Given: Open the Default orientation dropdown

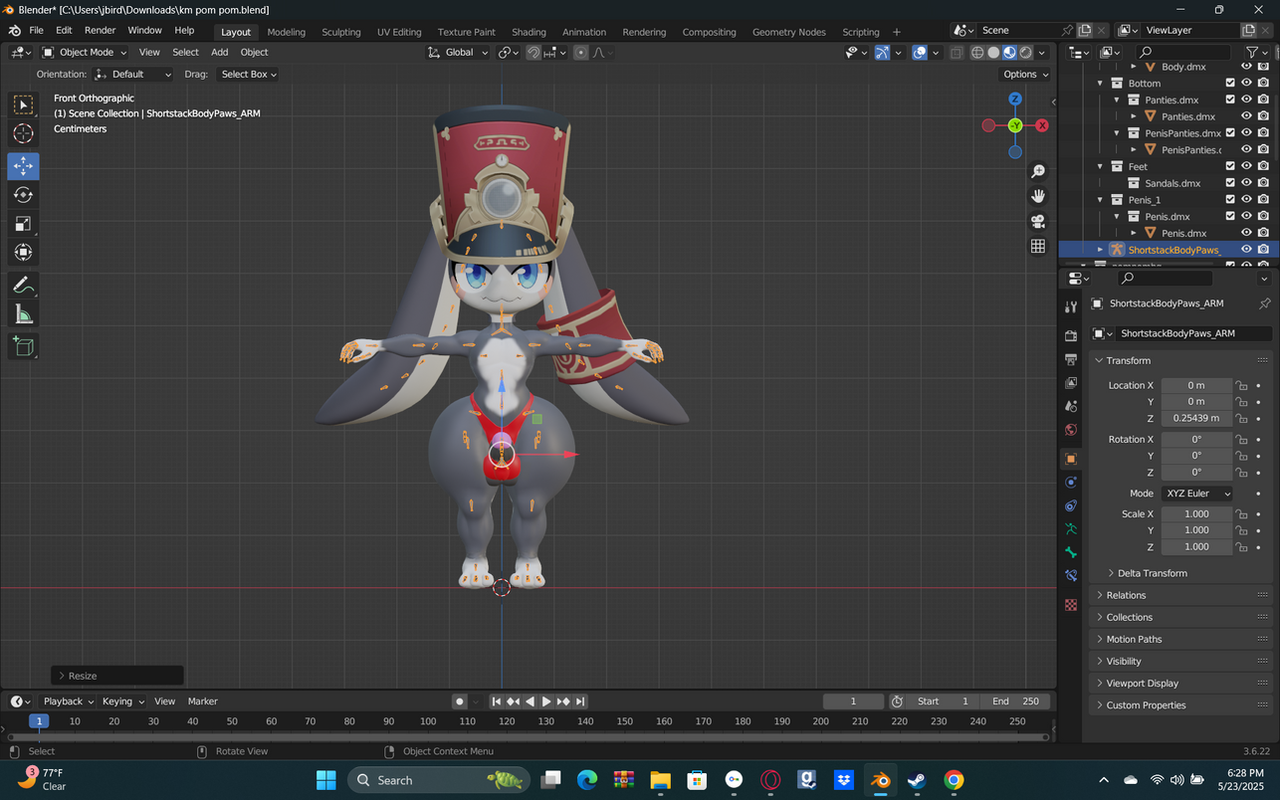Looking at the screenshot, I should (133, 74).
